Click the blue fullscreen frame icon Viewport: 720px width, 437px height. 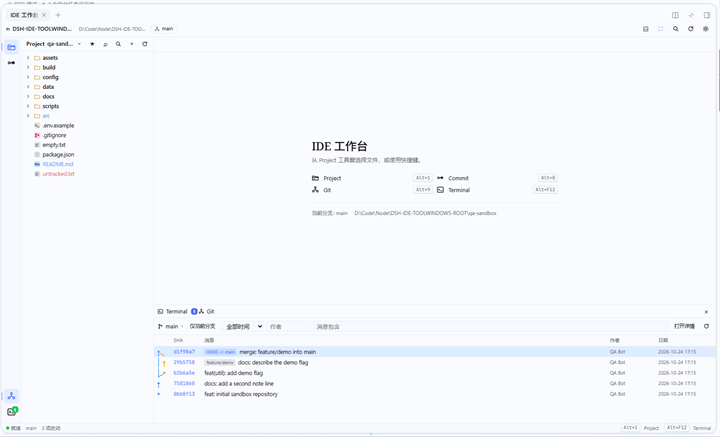click(660, 29)
